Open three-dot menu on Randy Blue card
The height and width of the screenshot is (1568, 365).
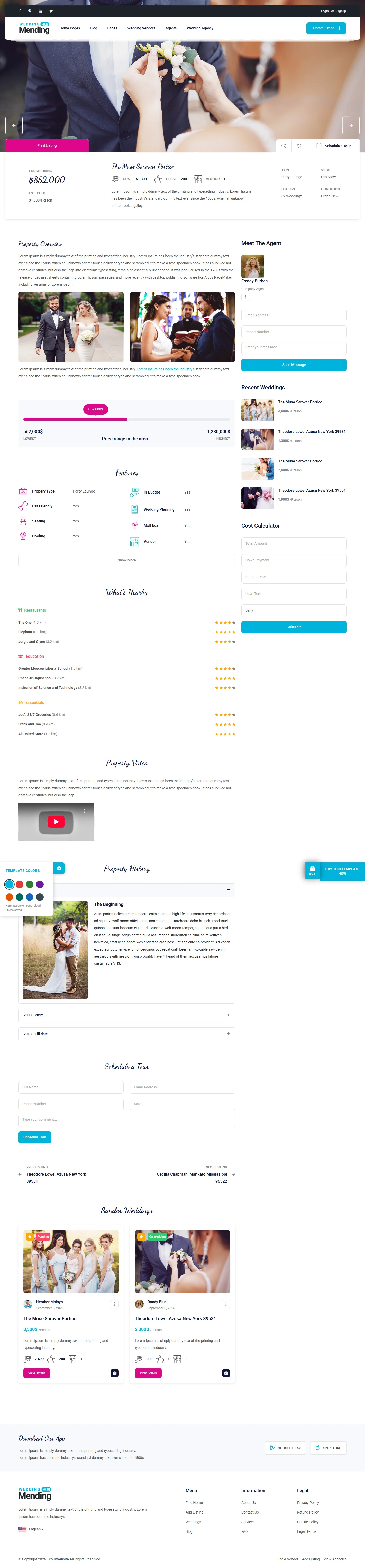[226, 1304]
